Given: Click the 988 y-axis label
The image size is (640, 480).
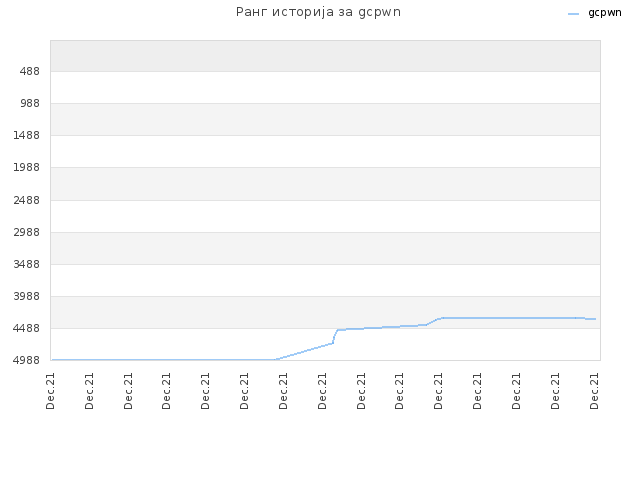Looking at the screenshot, I should tap(30, 103).
